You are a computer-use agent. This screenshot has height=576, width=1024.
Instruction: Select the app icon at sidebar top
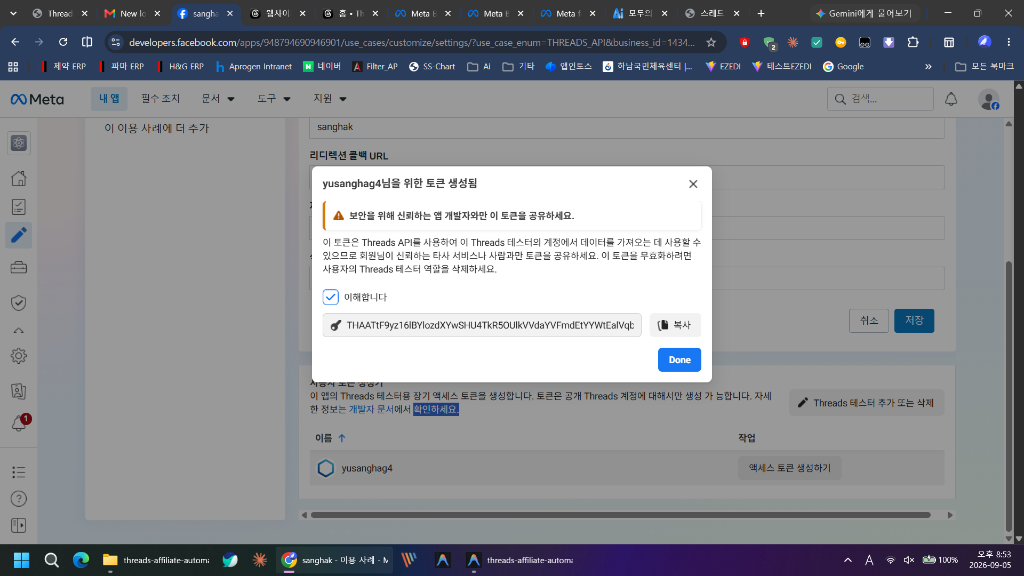[18, 143]
